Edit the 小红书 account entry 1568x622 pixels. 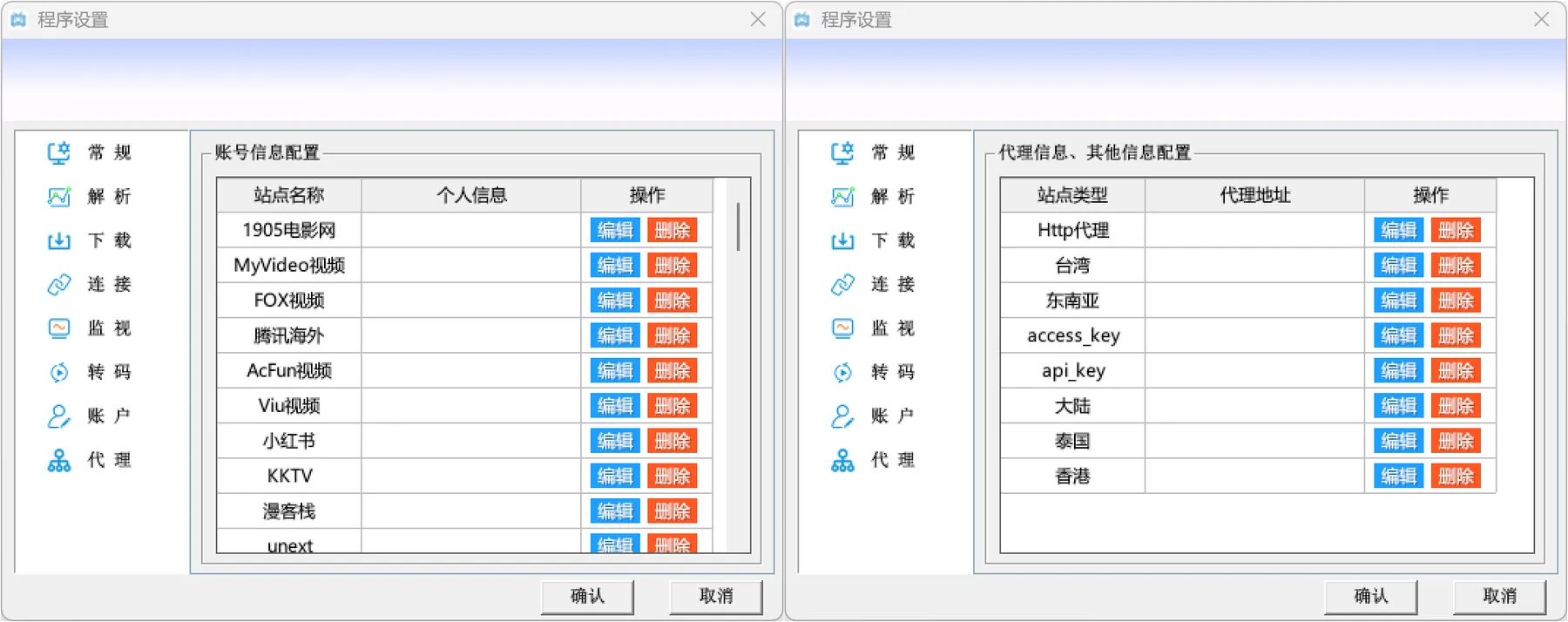(x=615, y=441)
